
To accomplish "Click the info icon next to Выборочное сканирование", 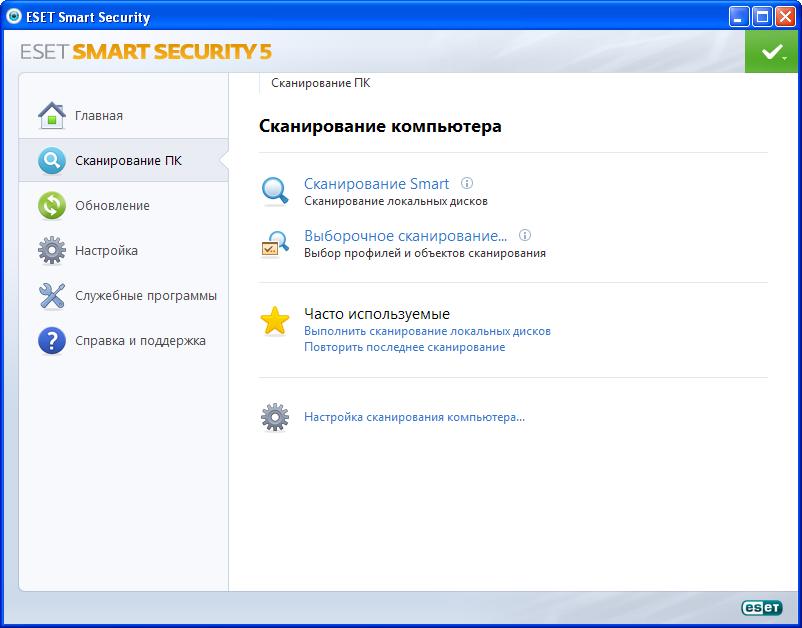I will [525, 235].
